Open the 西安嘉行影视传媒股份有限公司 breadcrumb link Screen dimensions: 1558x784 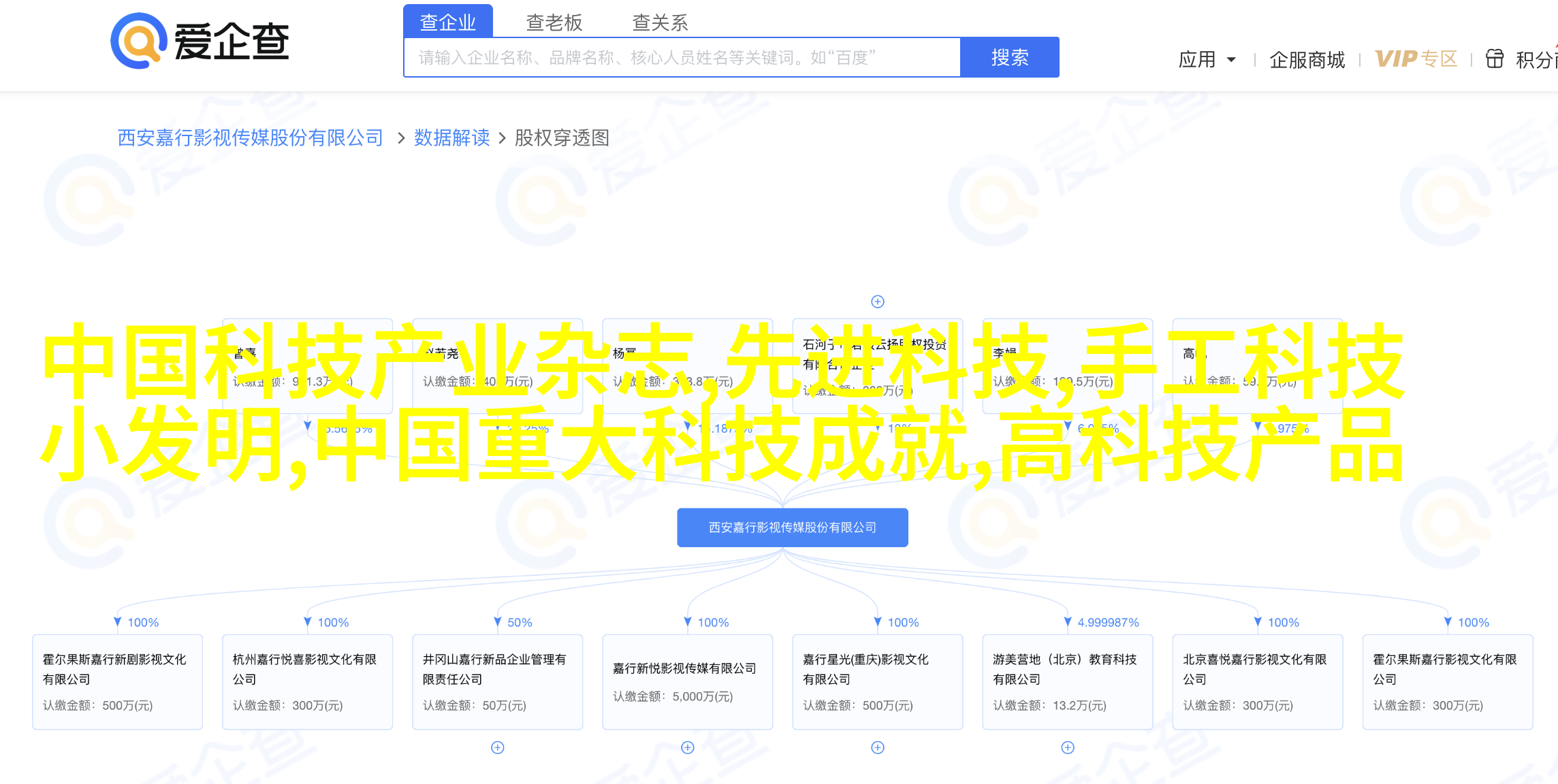pyautogui.click(x=251, y=137)
